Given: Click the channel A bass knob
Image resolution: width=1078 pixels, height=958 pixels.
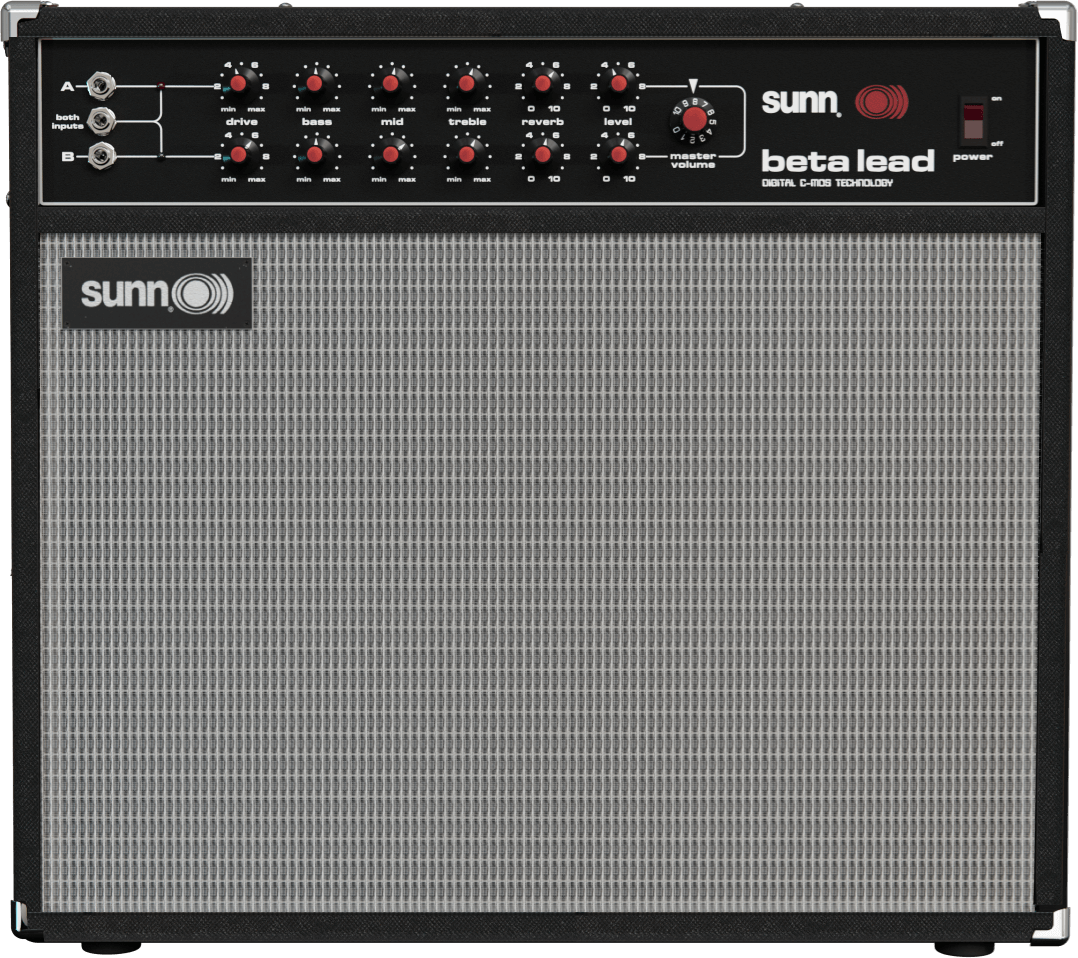Looking at the screenshot, I should click(317, 82).
